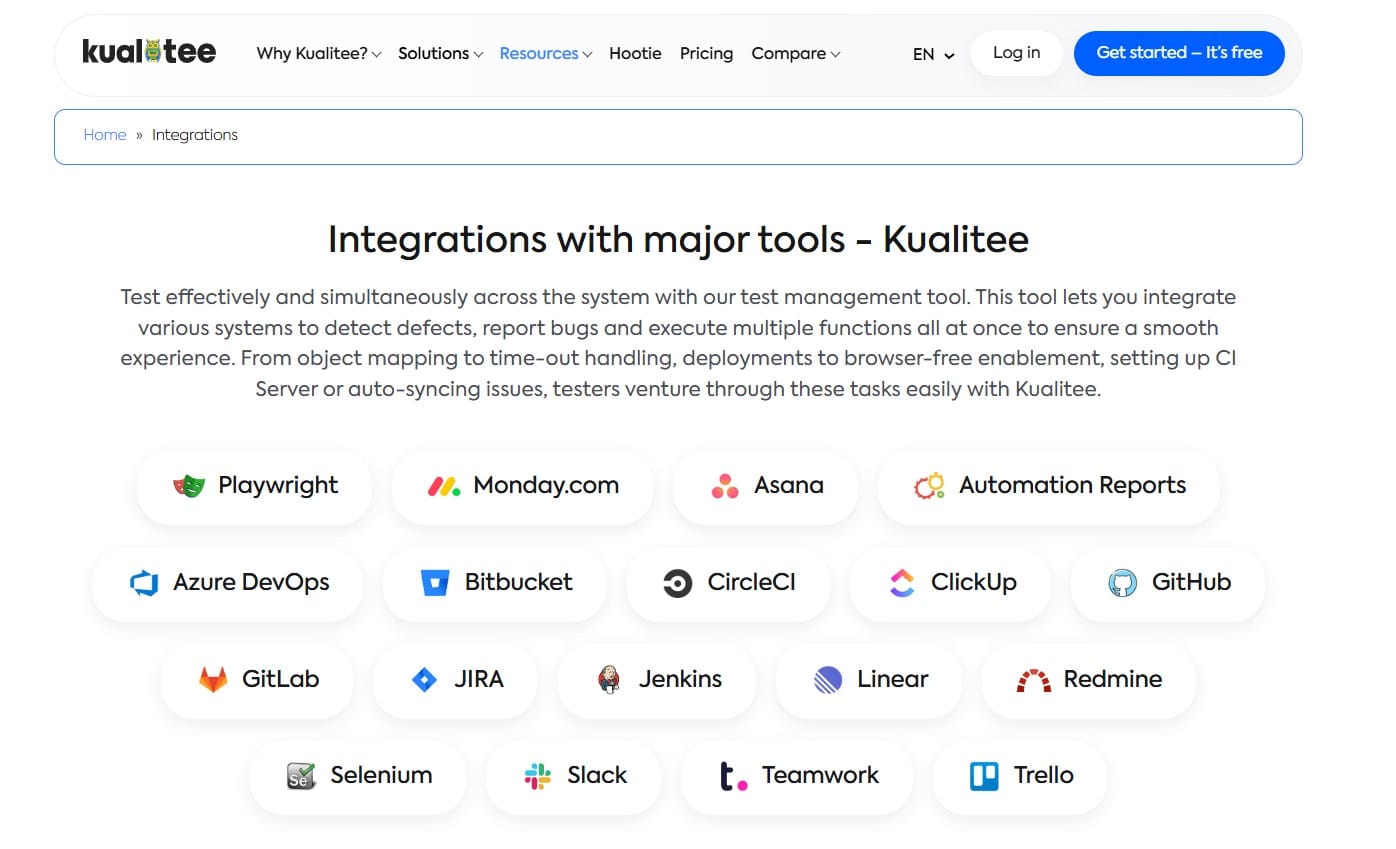1396x849 pixels.
Task: Click the Integrations breadcrumb text
Action: [x=195, y=135]
